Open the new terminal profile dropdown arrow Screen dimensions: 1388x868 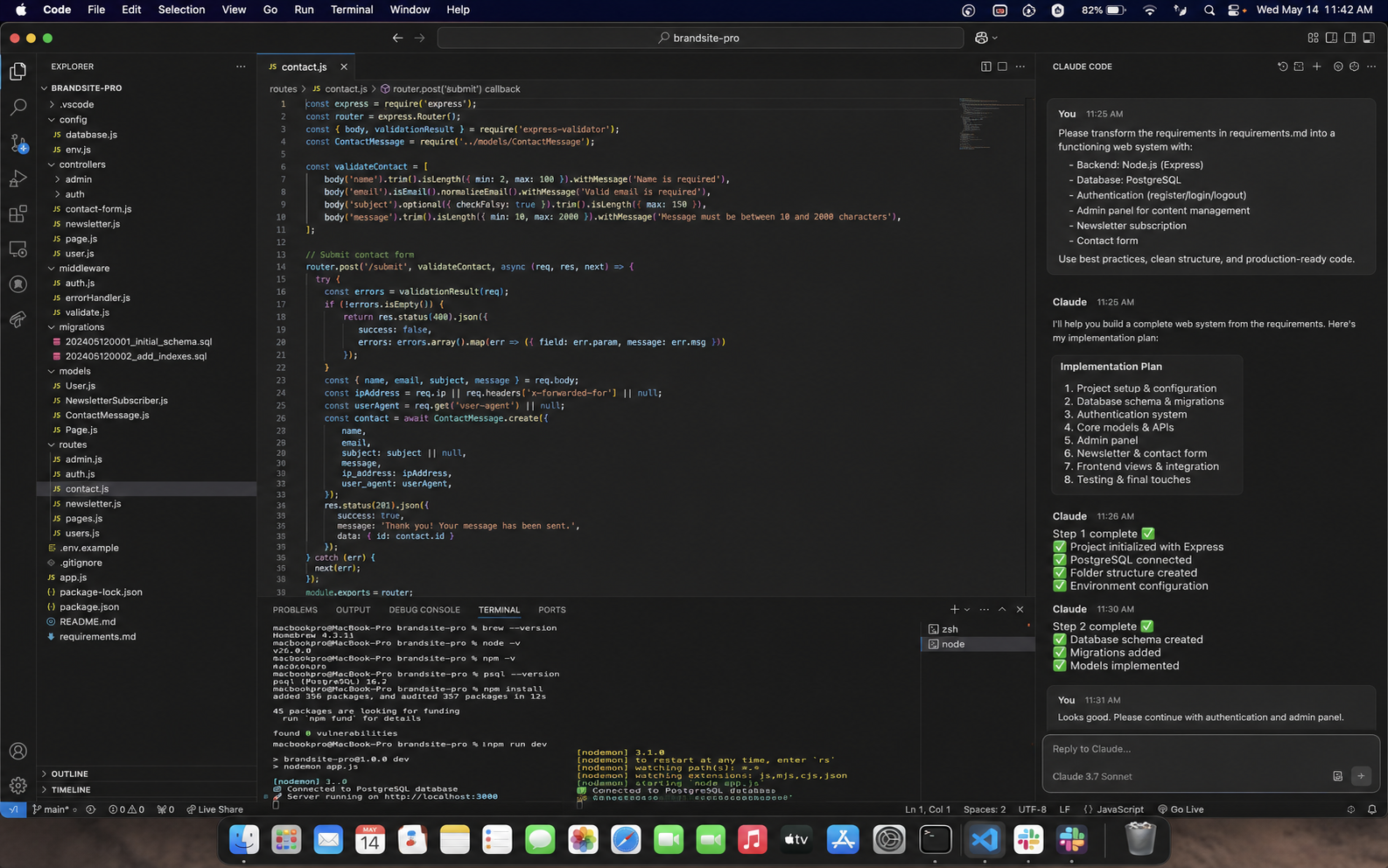[x=967, y=609]
